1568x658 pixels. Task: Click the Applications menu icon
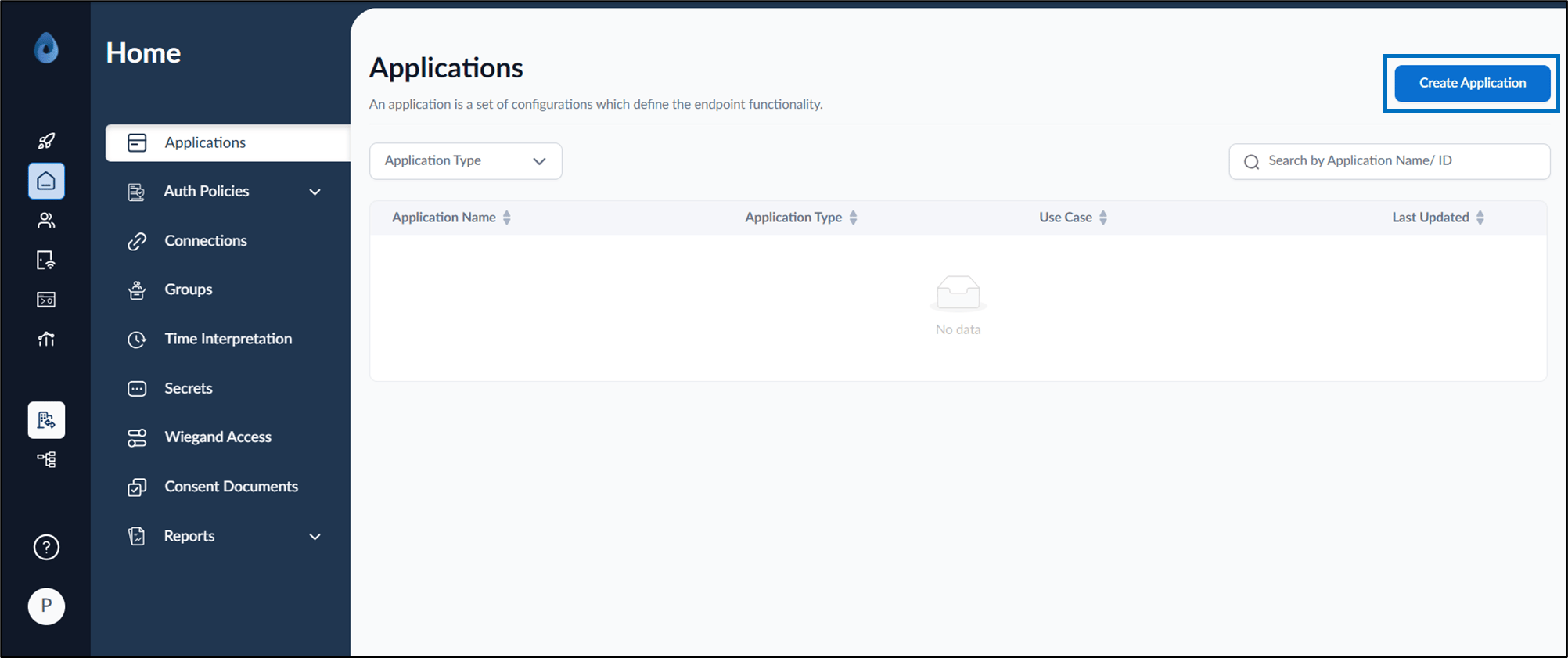(137, 142)
